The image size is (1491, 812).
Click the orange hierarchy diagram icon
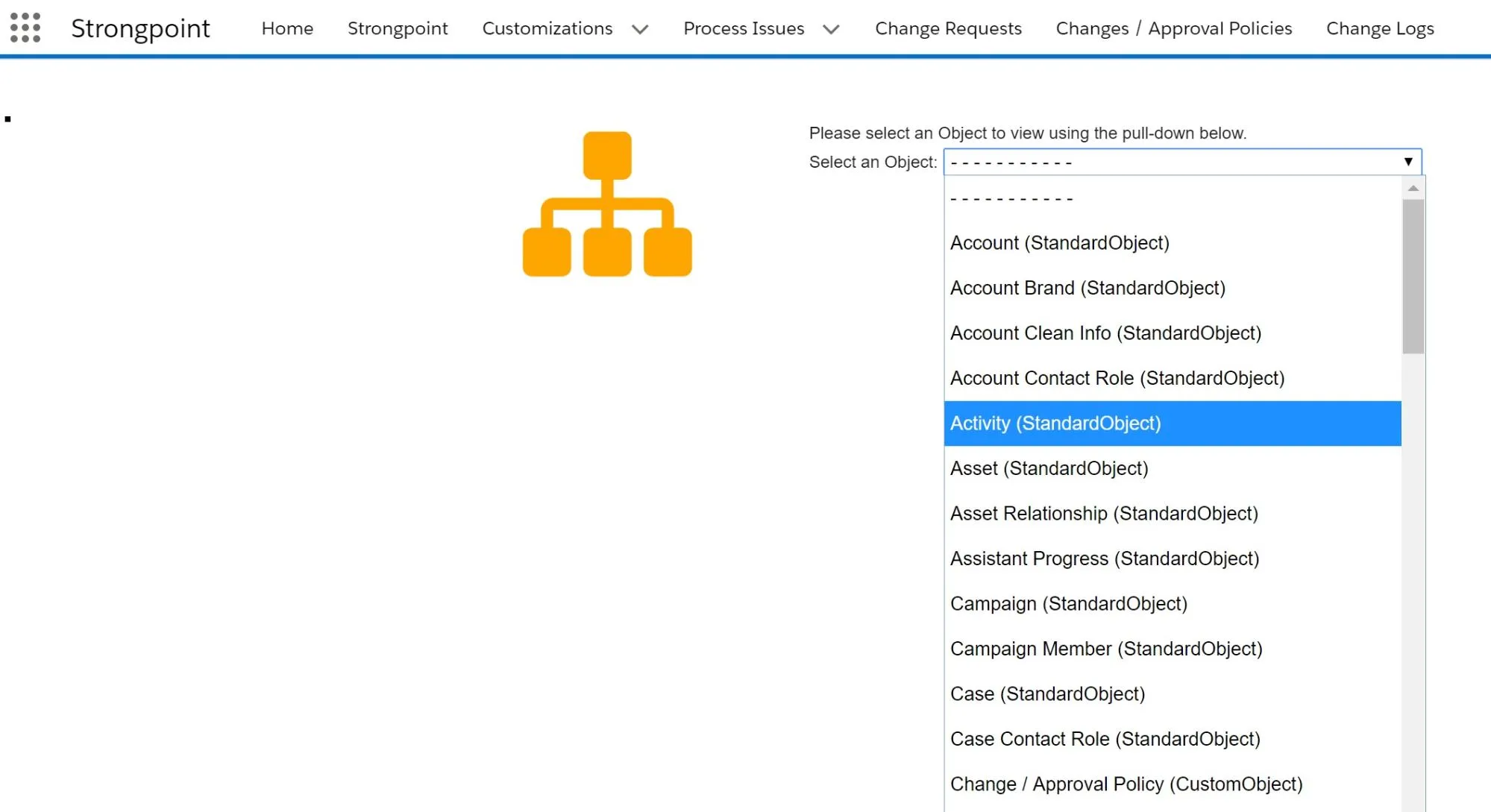point(607,204)
